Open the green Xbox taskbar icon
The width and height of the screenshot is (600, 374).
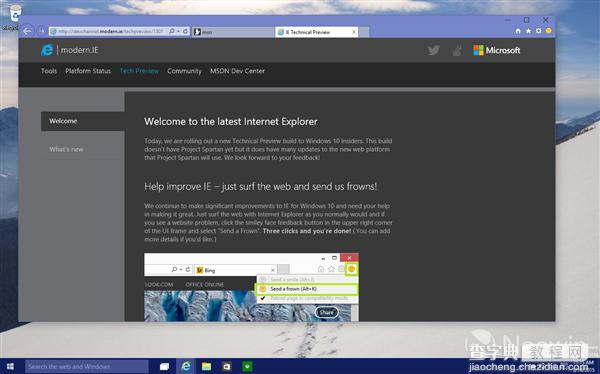tap(248, 366)
